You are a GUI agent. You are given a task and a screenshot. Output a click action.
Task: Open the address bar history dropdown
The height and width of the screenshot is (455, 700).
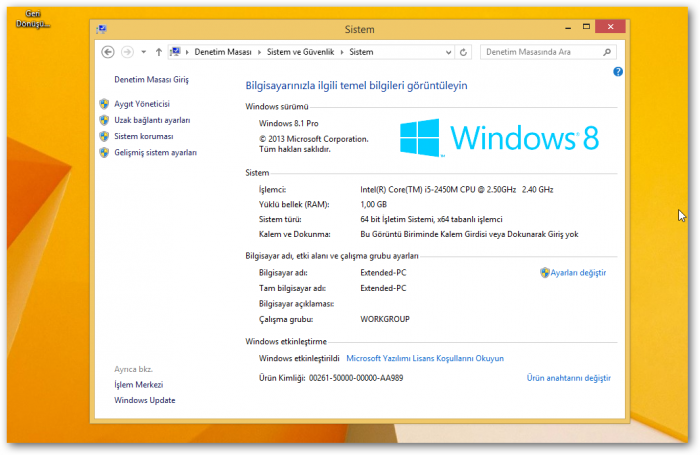[448, 52]
